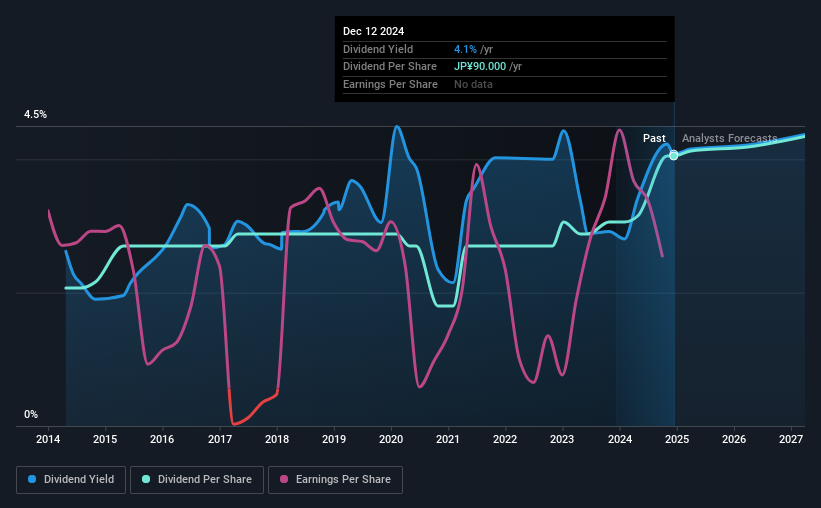Toggle the Earnings Per Share legend series

tap(335, 480)
